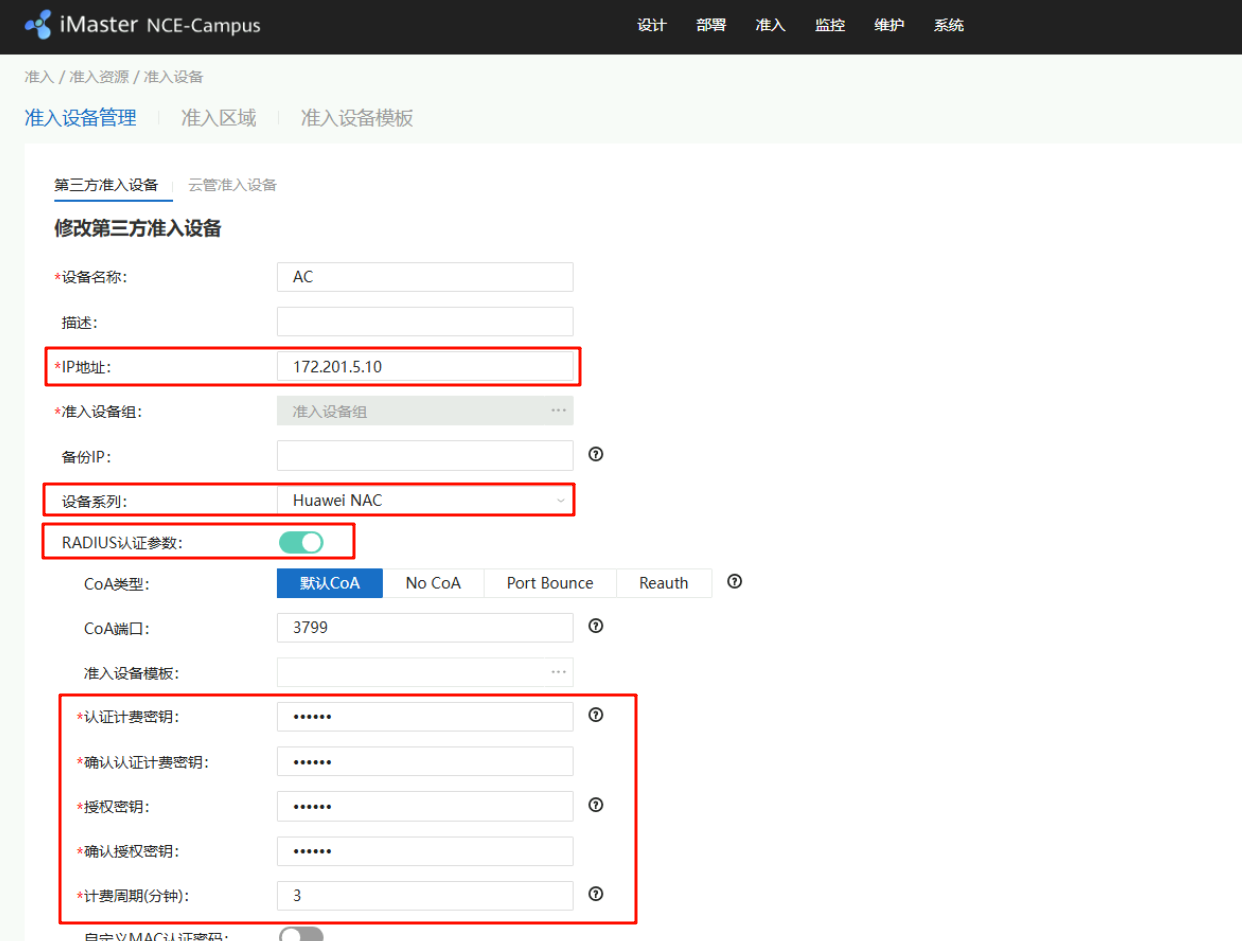Disable the RADIUS认证参数 toggle switch
Screen dimensions: 1242x941
301,542
